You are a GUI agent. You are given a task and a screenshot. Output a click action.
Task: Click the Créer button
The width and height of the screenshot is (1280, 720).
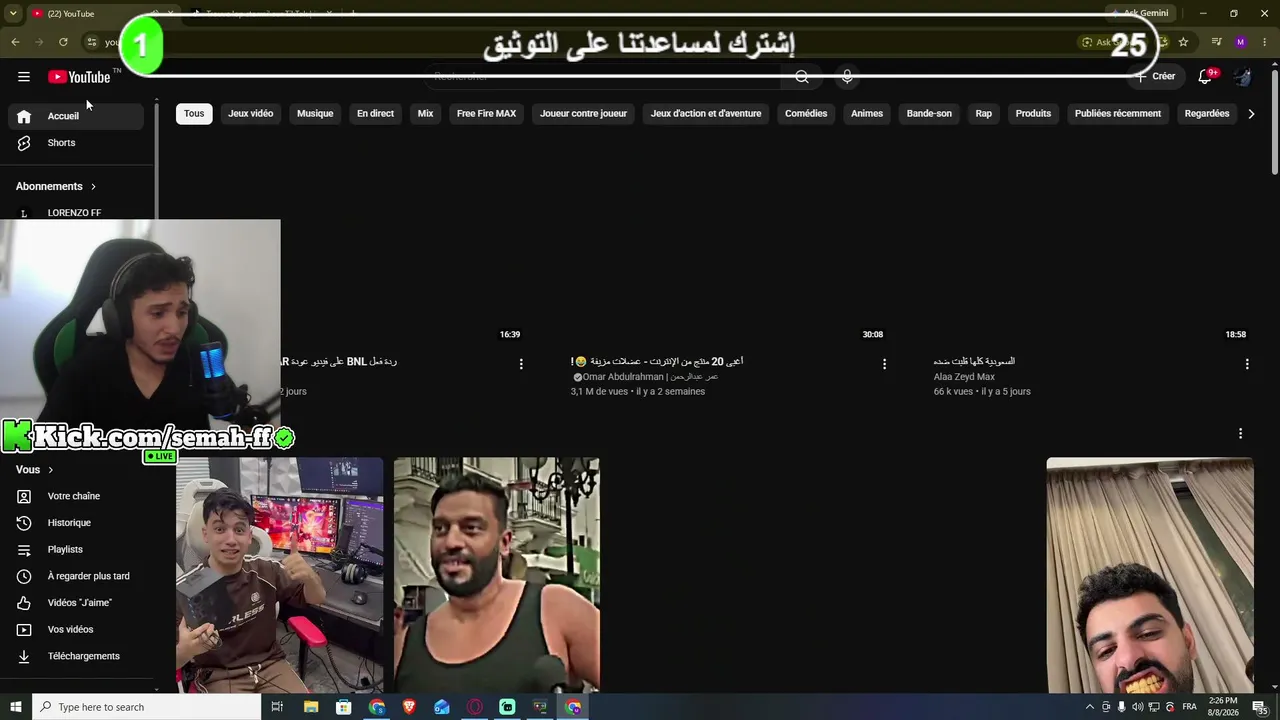pos(1155,77)
